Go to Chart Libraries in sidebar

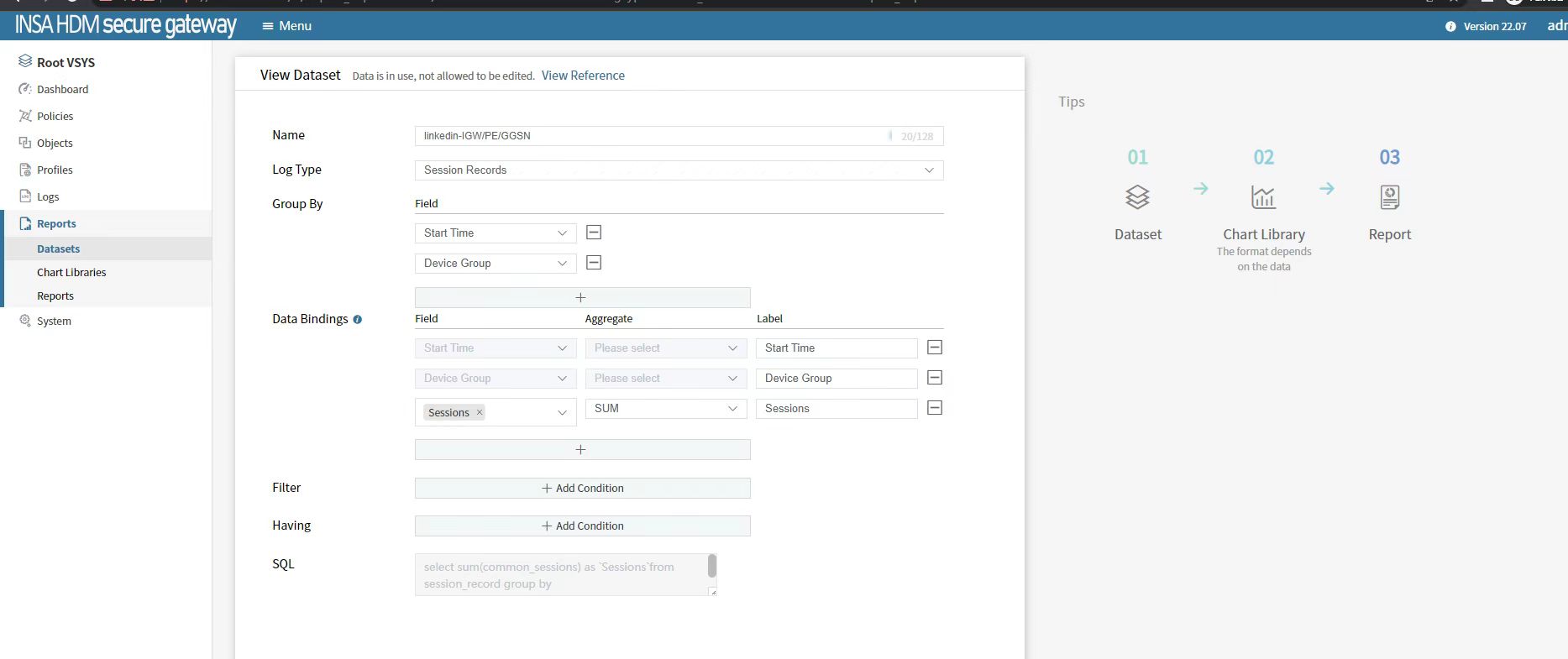pos(71,273)
